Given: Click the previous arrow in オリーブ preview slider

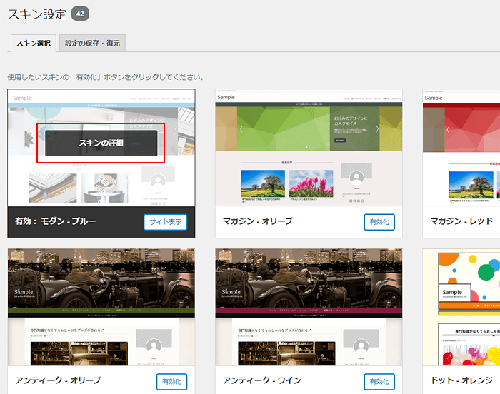Looking at the screenshot, I should pyautogui.click(x=241, y=129).
